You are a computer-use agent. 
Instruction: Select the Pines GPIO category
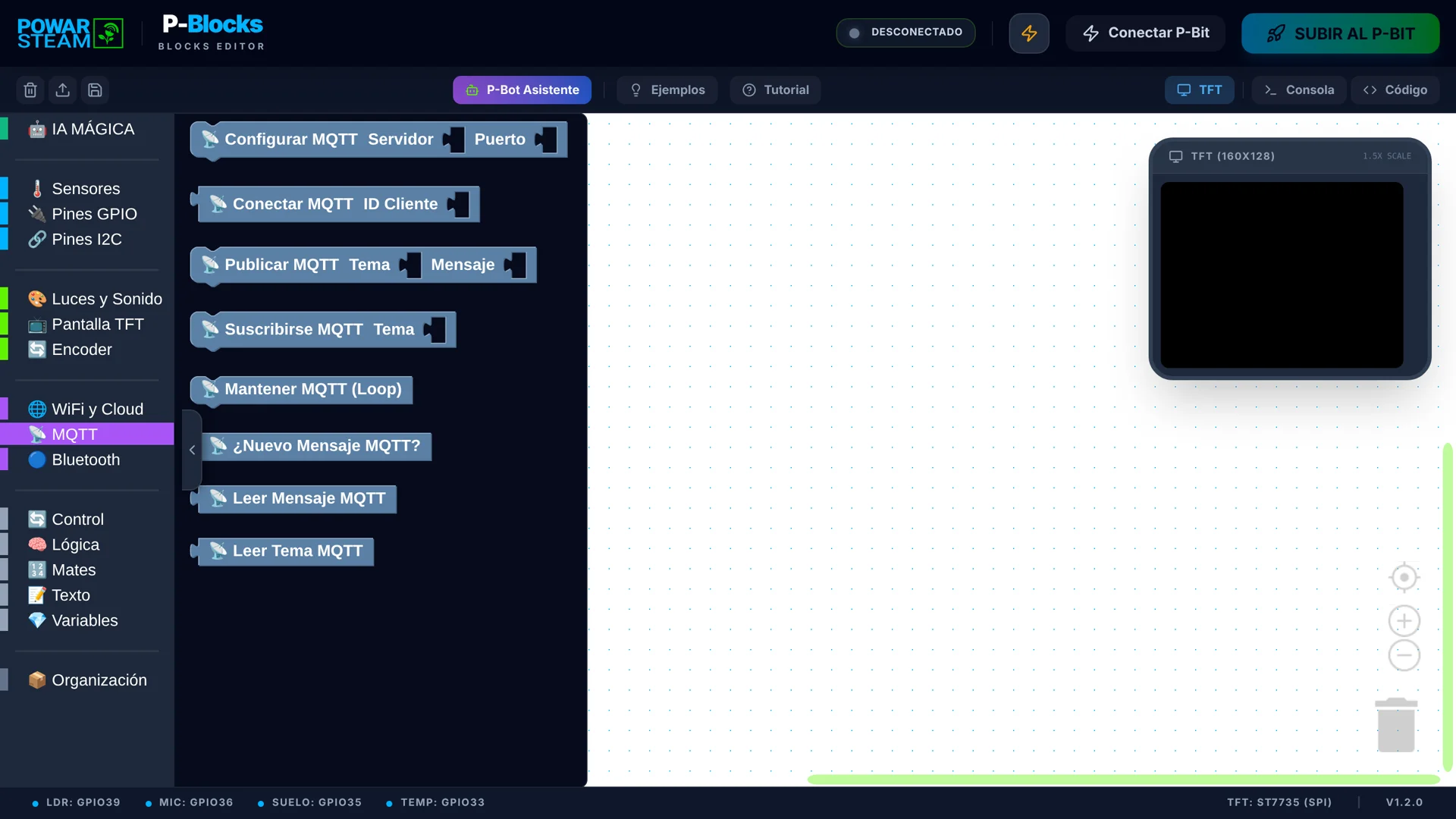(87, 214)
